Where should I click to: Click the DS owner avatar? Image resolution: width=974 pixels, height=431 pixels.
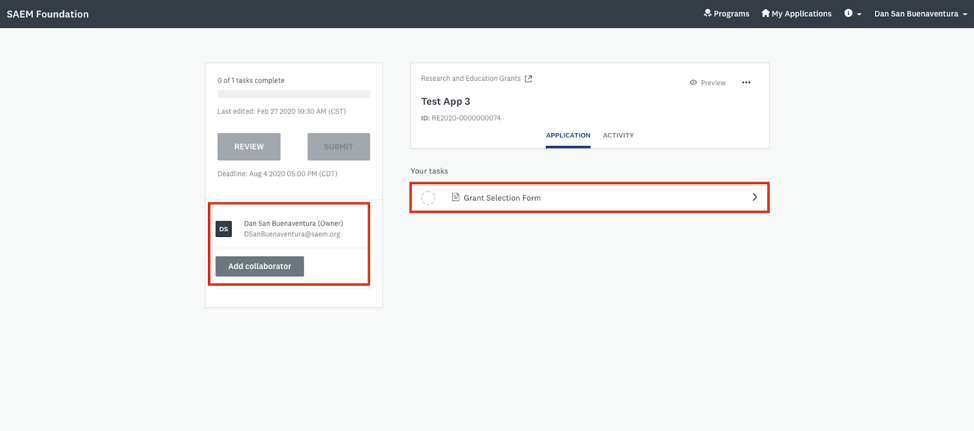point(224,229)
